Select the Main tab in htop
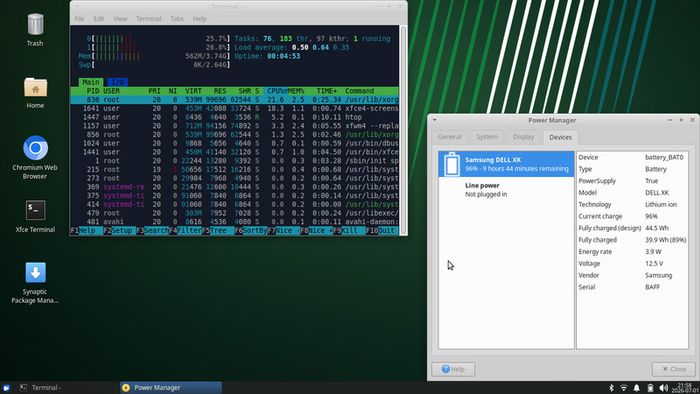 point(91,82)
